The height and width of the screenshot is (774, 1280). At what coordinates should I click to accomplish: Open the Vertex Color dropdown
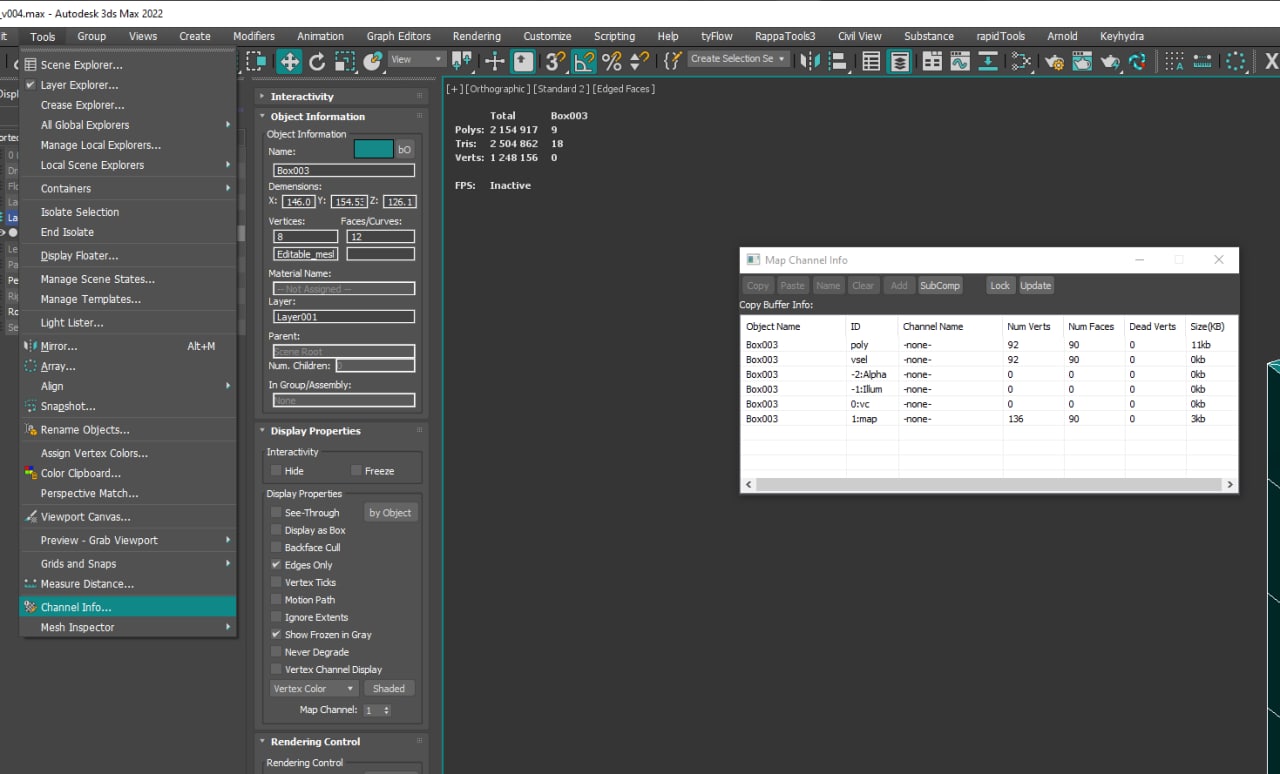coord(314,689)
